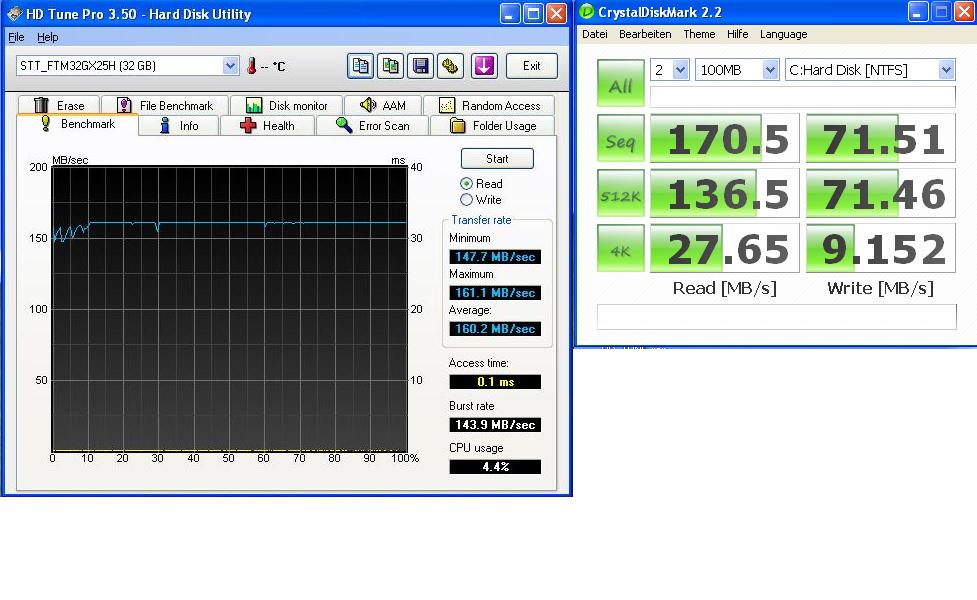
Task: Switch to the Folder Usage tab
Action: click(492, 126)
